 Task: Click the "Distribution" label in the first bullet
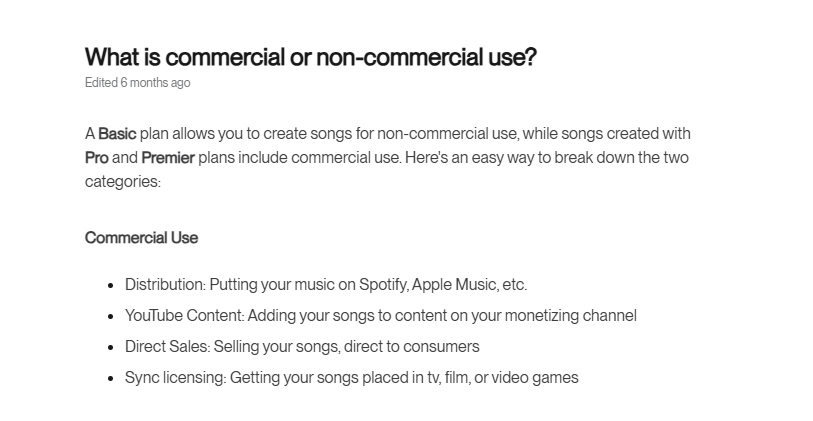[164, 285]
